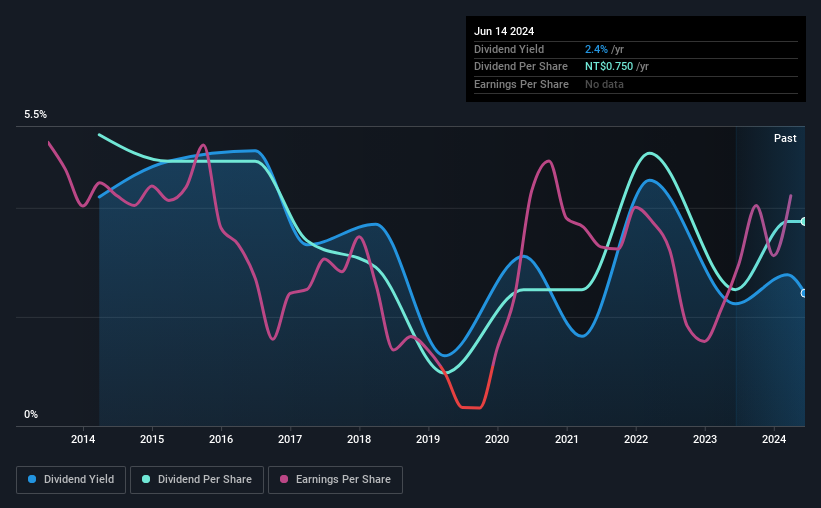Image resolution: width=821 pixels, height=508 pixels.
Task: Click the 2023 x-axis label
Action: [x=705, y=439]
